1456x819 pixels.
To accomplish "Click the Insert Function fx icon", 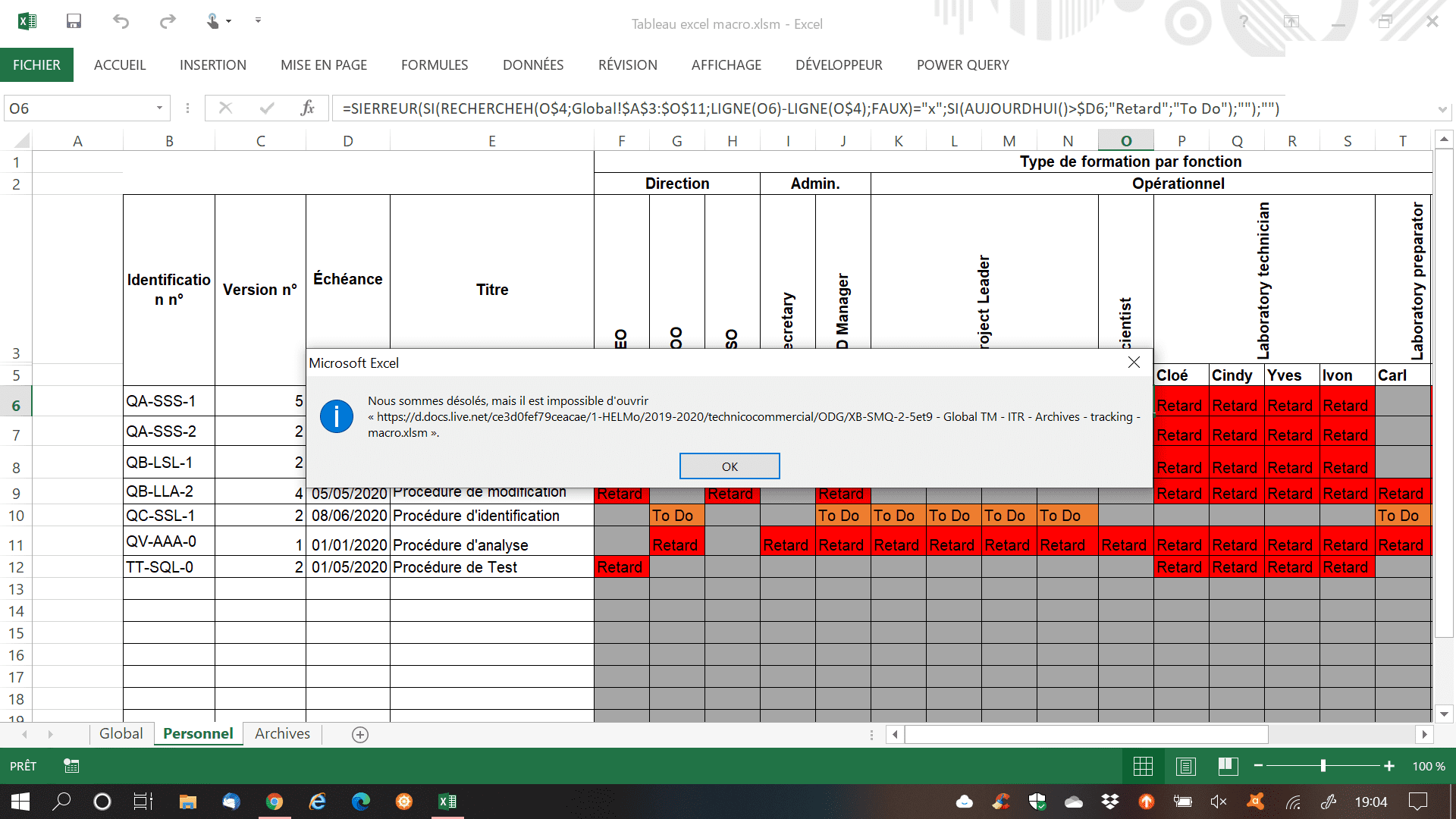I will (x=307, y=108).
